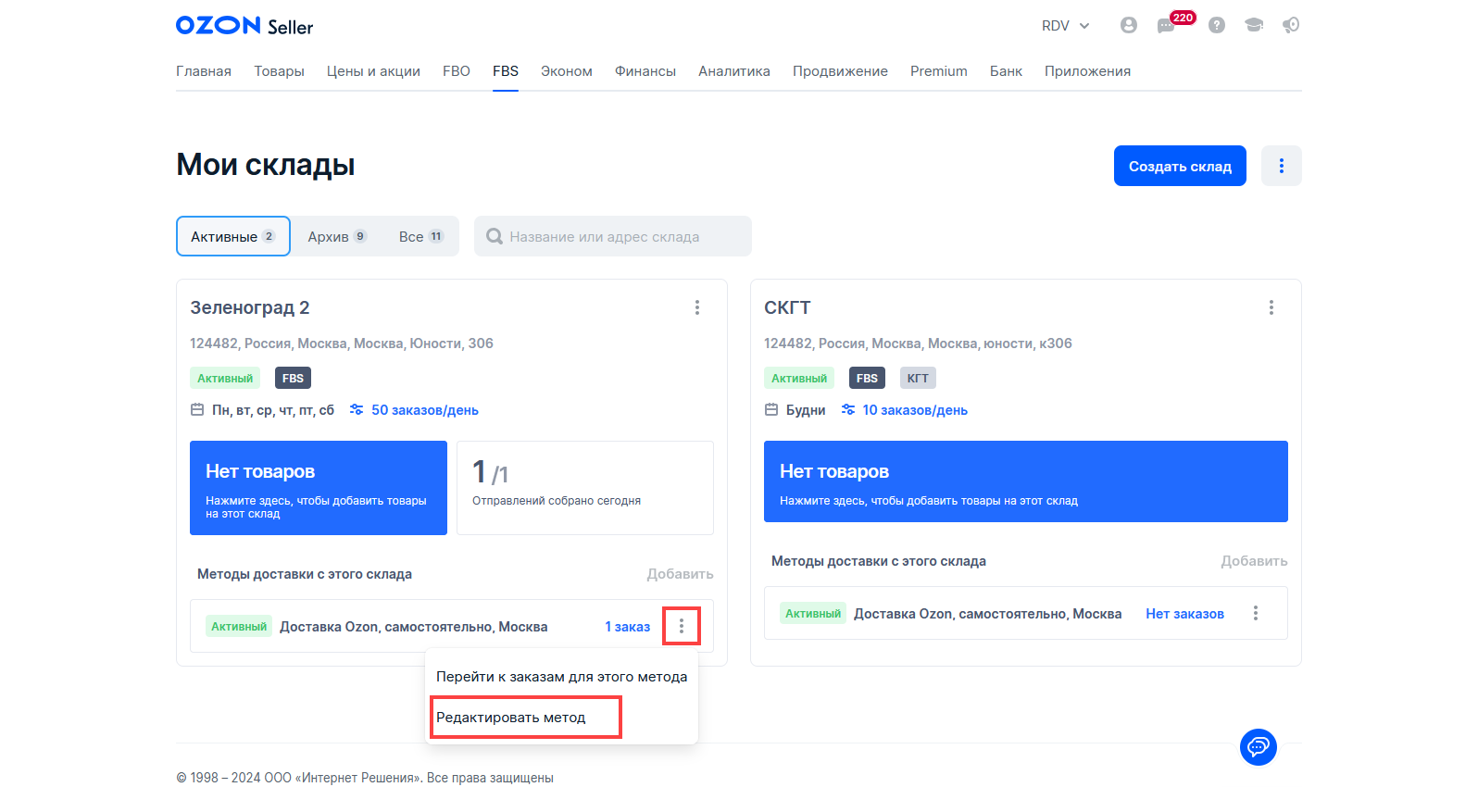Show the Все warehouses tab
1478x812 pixels.
click(421, 236)
